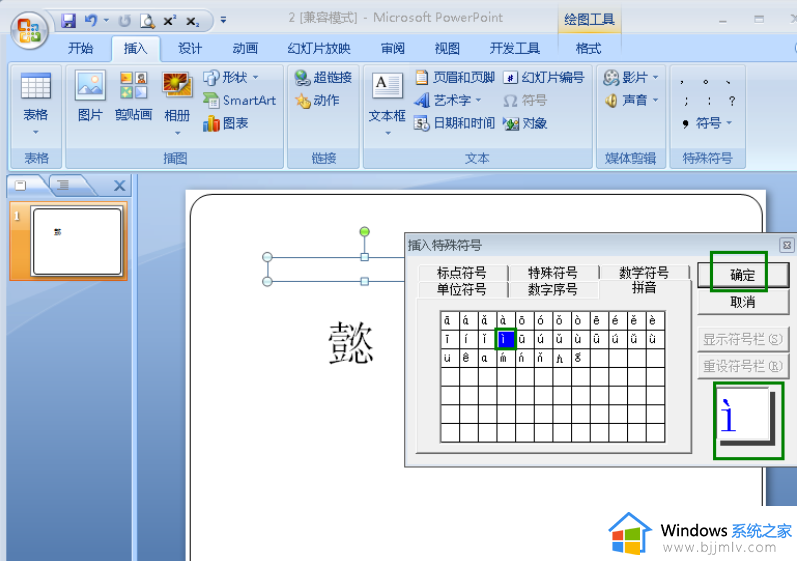This screenshot has width=797, height=561.
Task: Save the presentation from quick access toolbar
Action: (68, 21)
